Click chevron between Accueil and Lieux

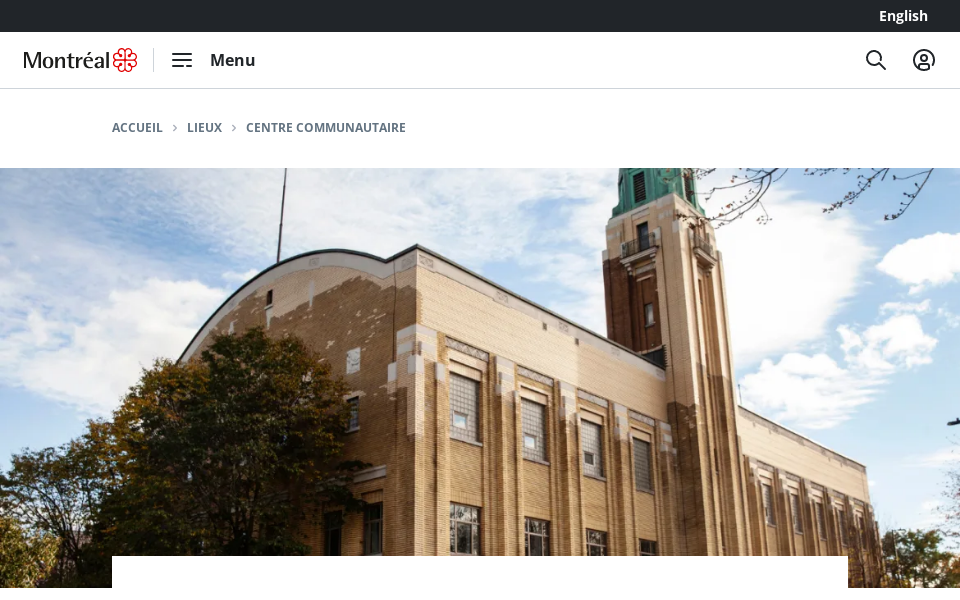coord(175,128)
